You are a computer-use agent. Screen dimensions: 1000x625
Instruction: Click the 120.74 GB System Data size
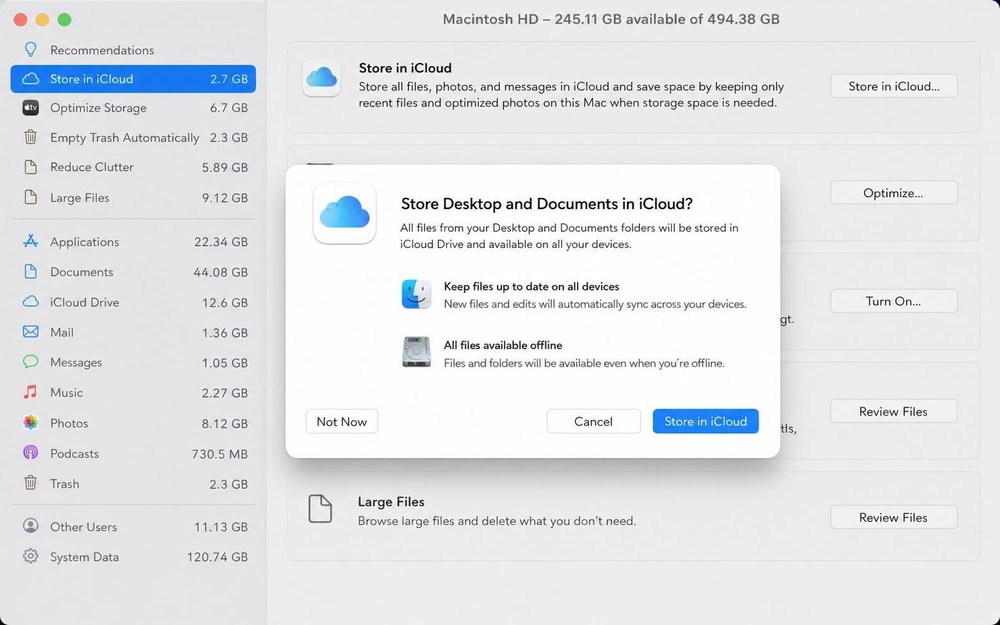(217, 557)
